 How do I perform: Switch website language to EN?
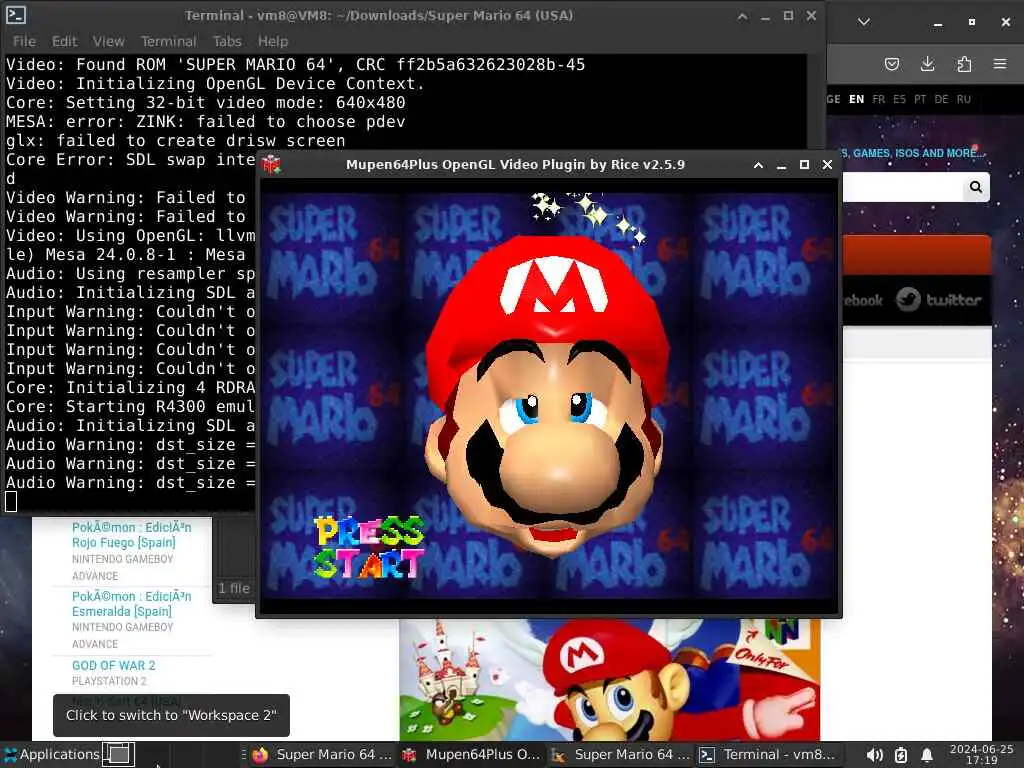click(856, 99)
